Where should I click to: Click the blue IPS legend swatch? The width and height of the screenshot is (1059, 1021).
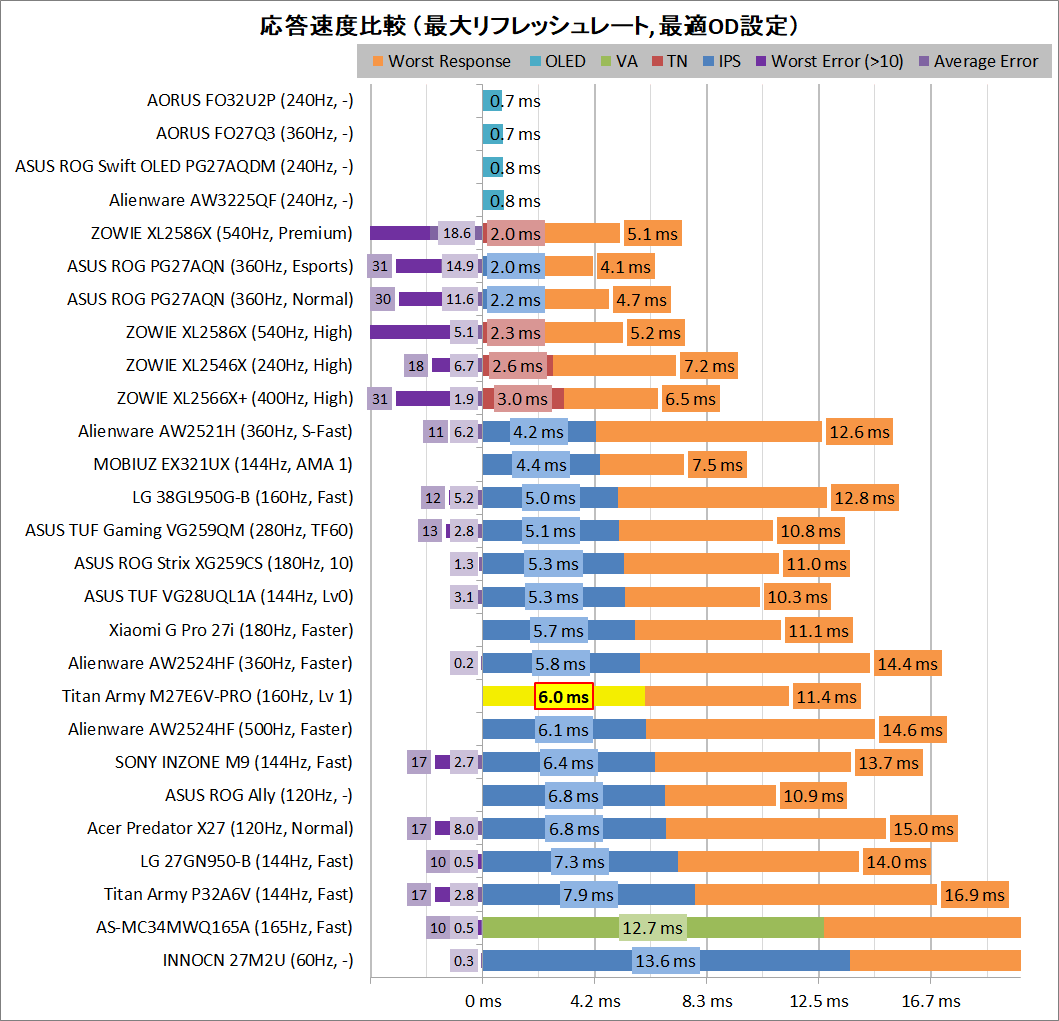tap(708, 61)
